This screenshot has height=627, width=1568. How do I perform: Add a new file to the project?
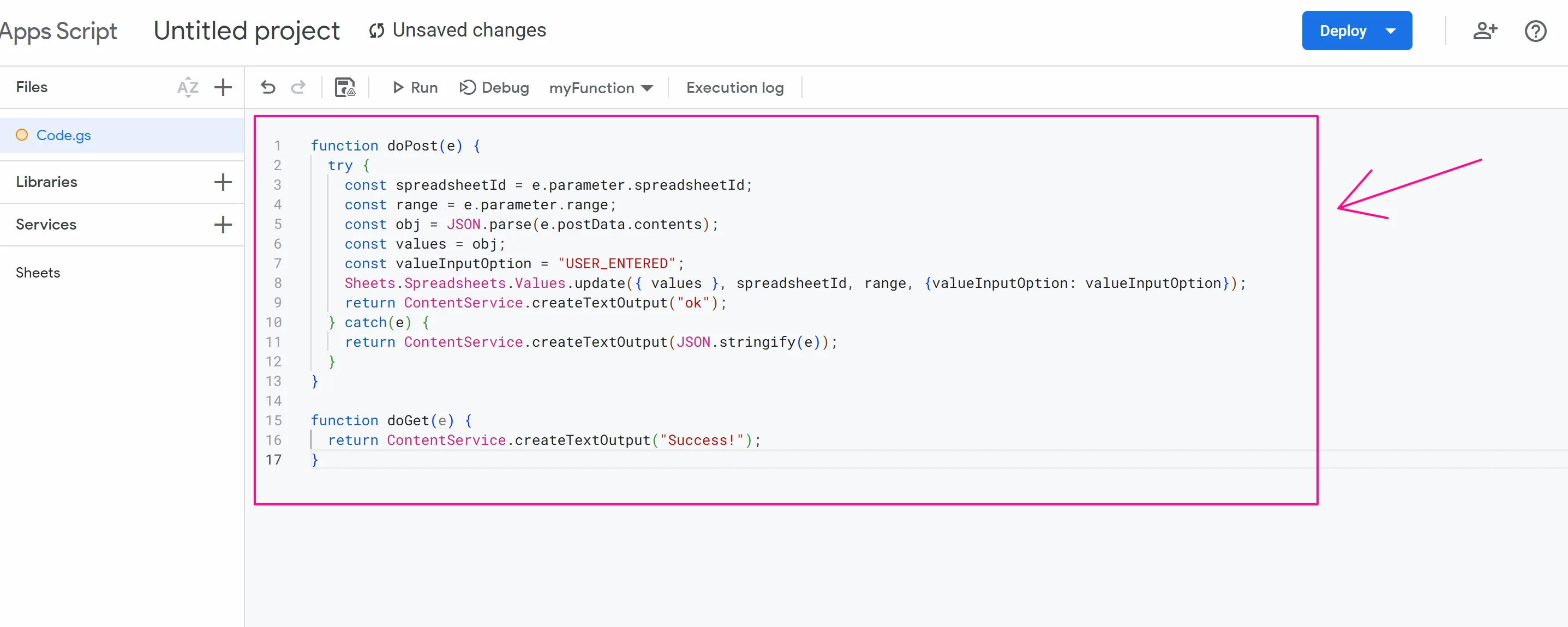point(223,87)
